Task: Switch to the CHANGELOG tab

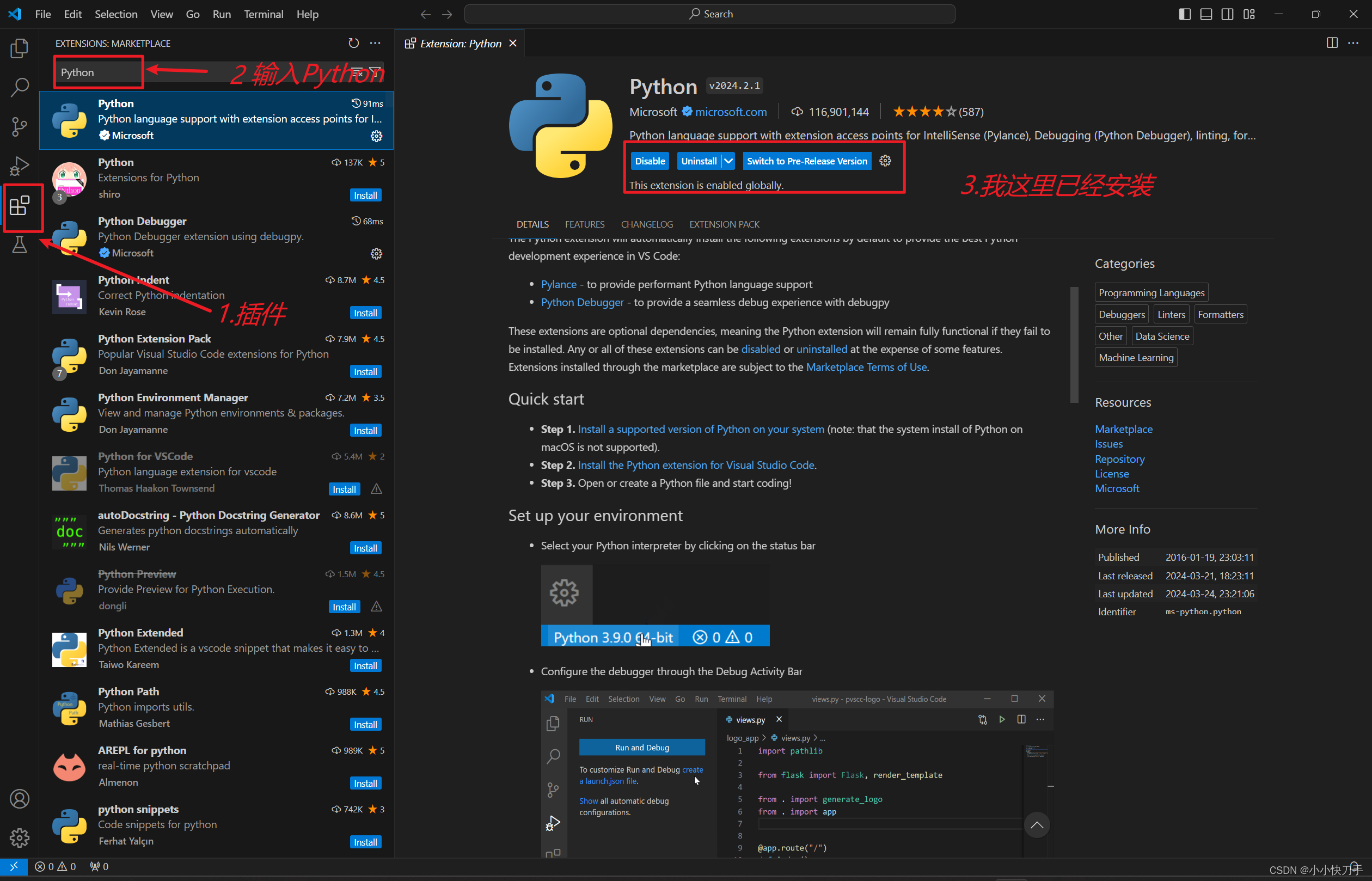Action: 646,224
